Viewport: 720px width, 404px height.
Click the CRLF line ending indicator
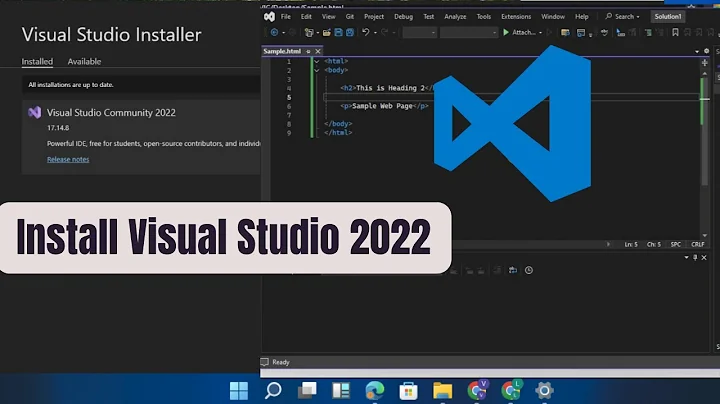click(x=698, y=244)
